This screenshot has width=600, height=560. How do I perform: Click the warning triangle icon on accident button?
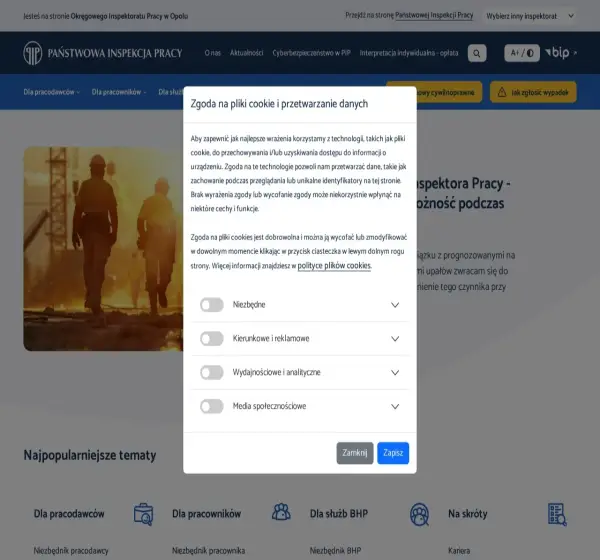(502, 92)
